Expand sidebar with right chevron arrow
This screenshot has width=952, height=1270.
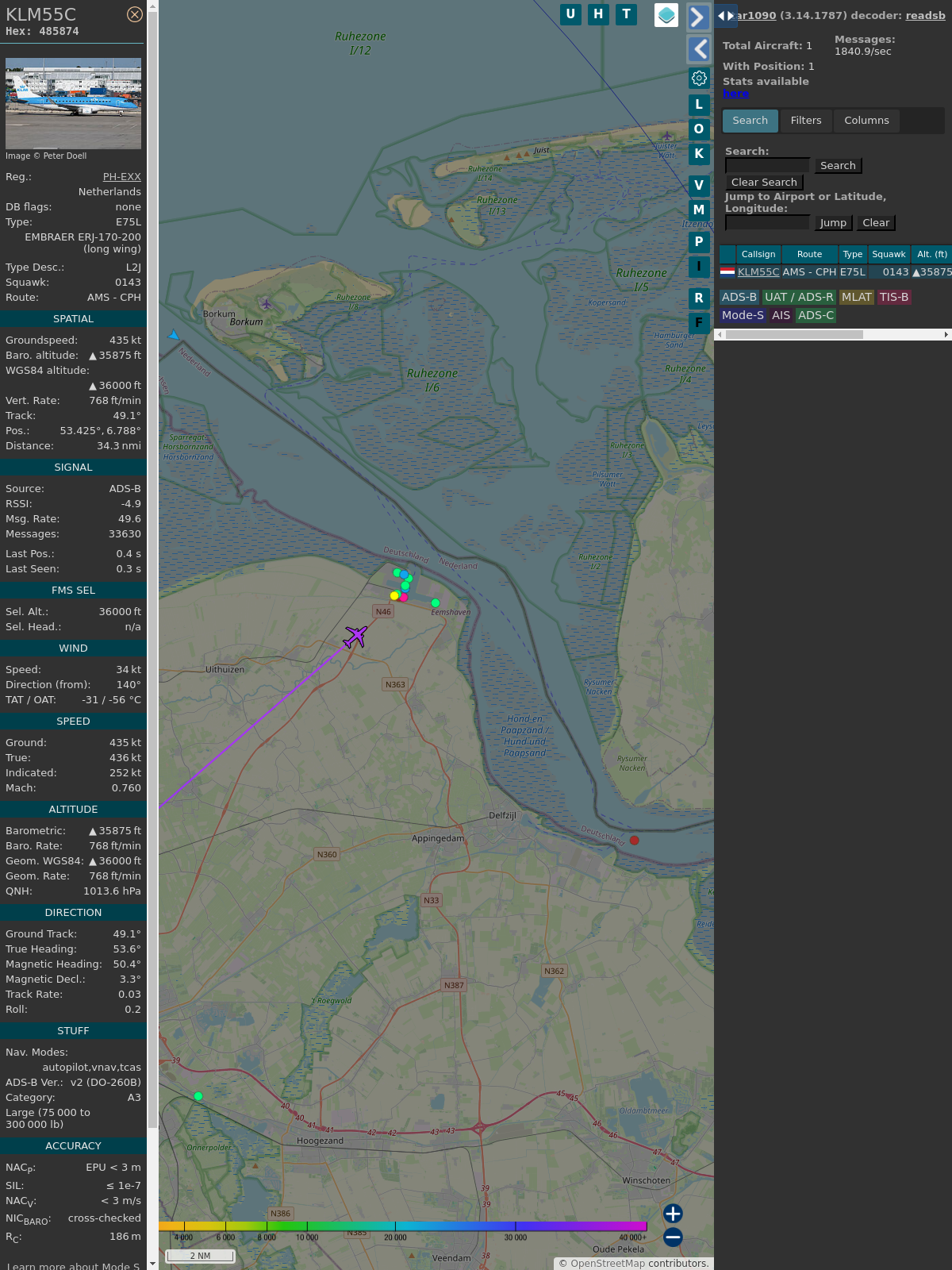pos(698,17)
